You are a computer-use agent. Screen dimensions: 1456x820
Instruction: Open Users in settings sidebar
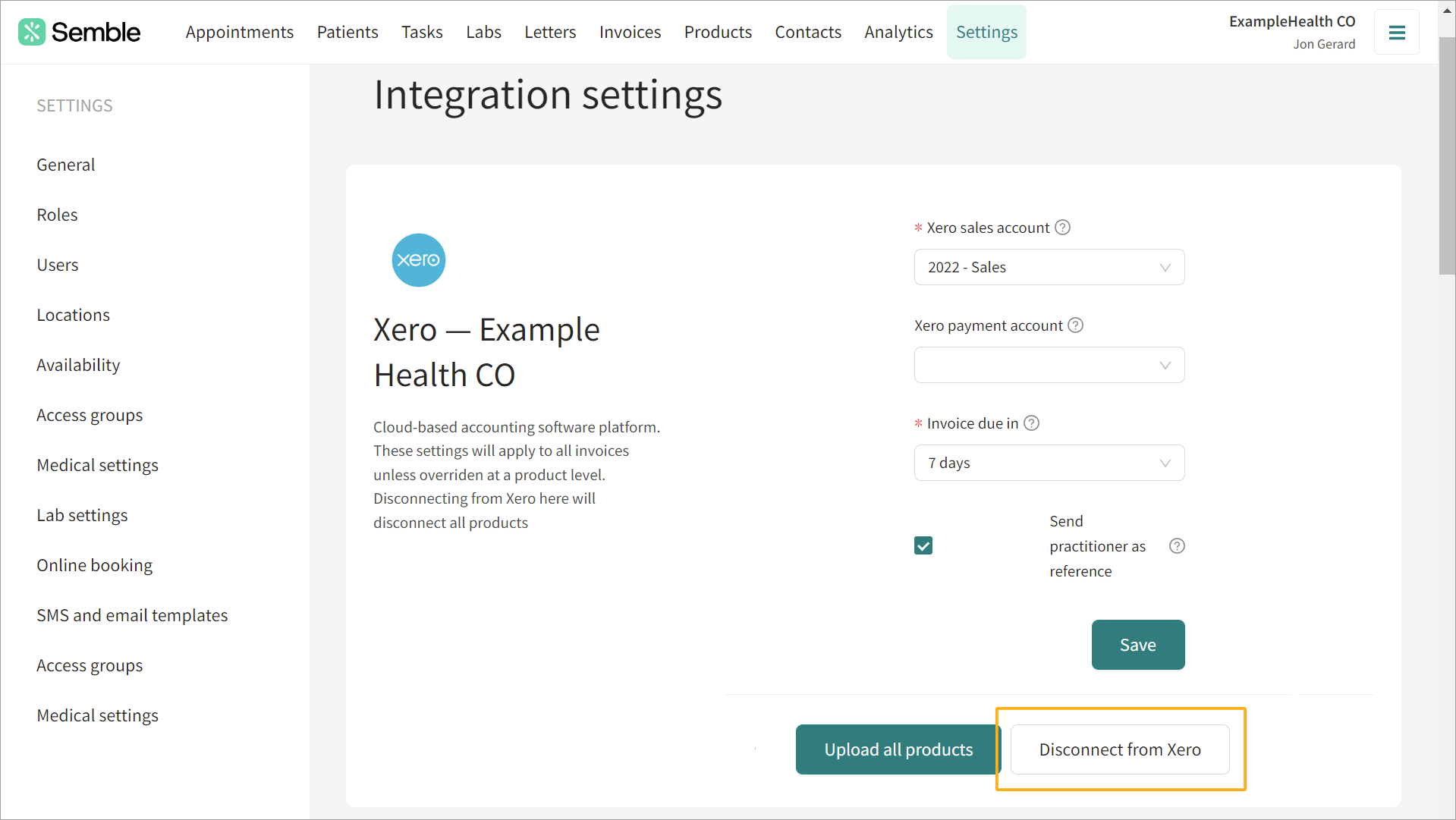(58, 265)
